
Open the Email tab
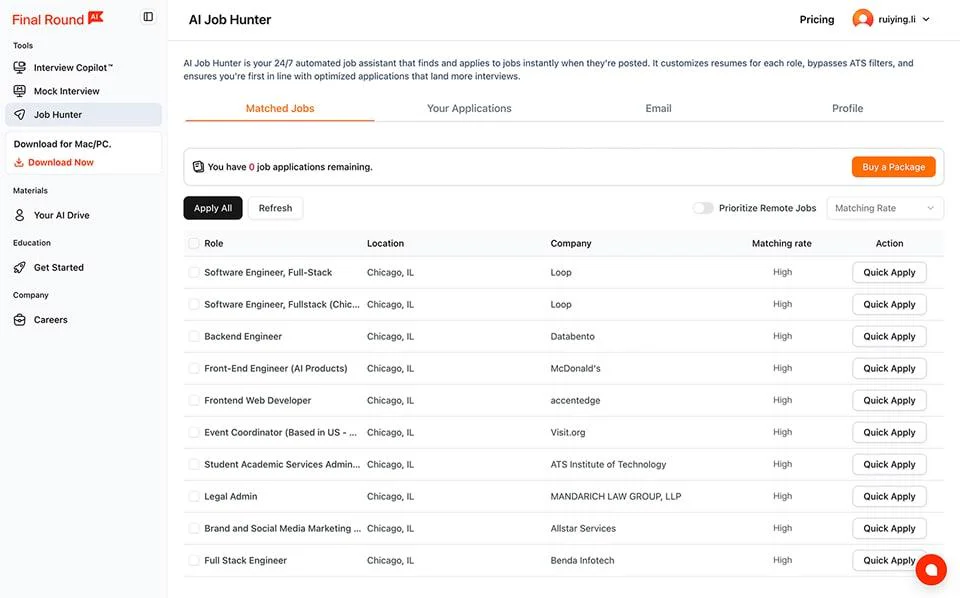[x=658, y=108]
